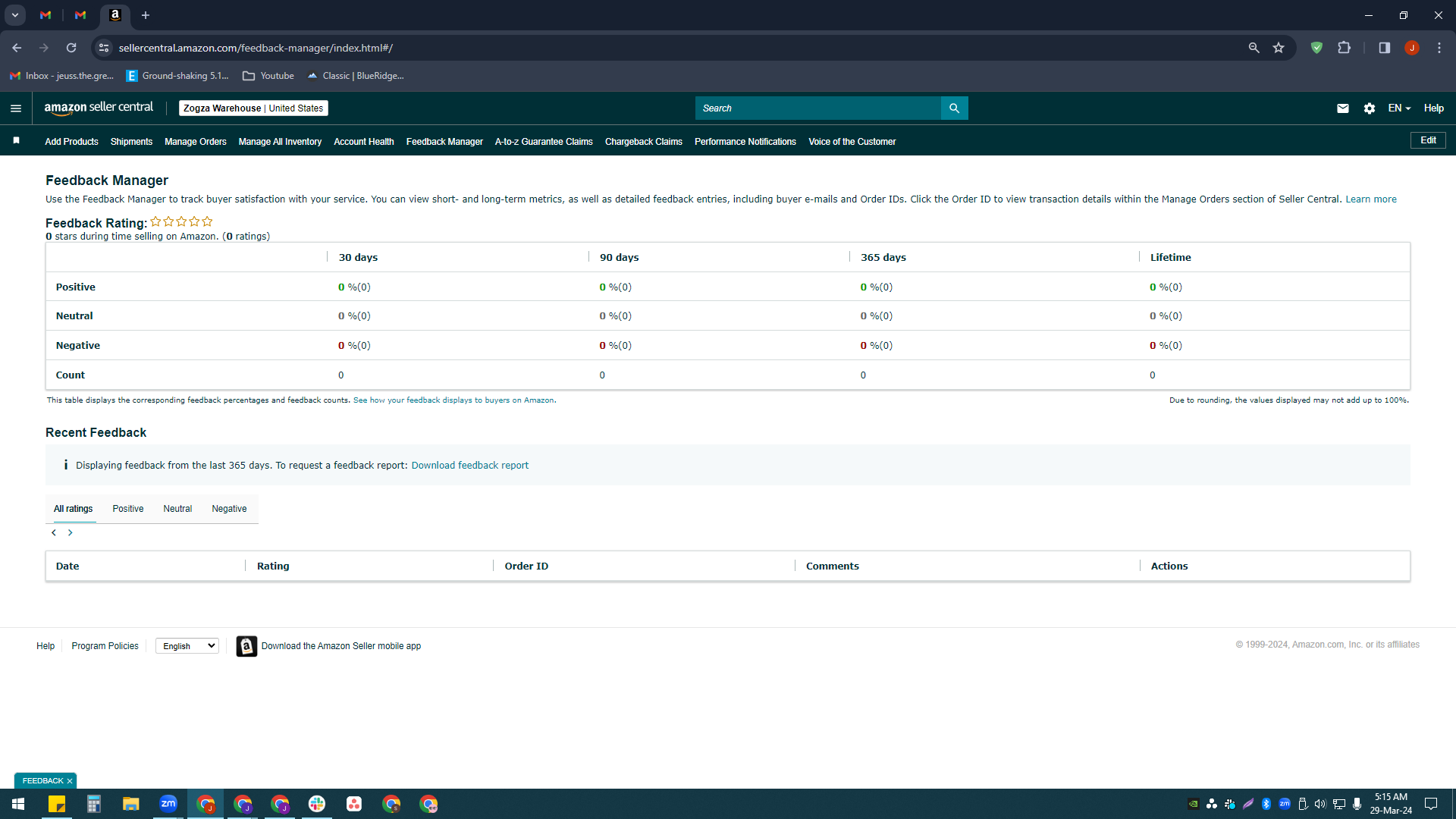Click the Order ID column header

coord(526,566)
